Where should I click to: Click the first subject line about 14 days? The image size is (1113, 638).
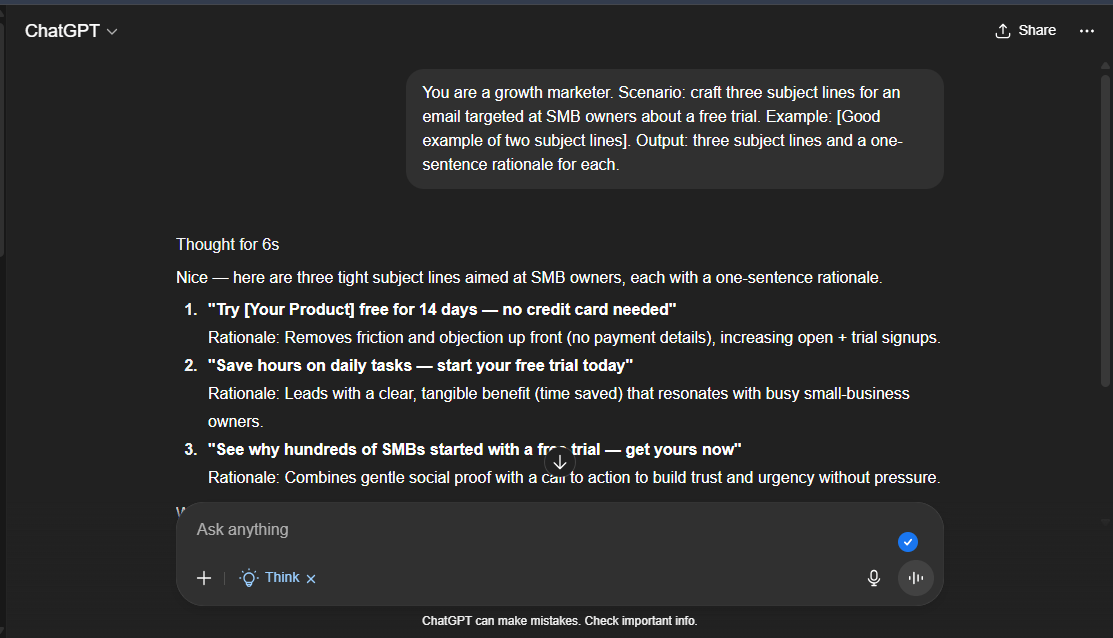pyautogui.click(x=442, y=310)
